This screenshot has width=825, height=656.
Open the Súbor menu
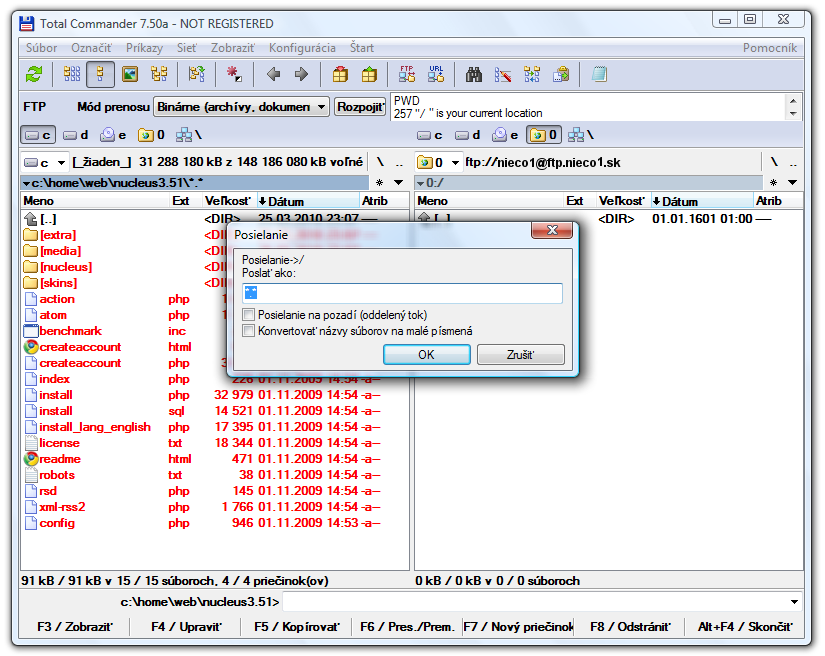tap(42, 48)
